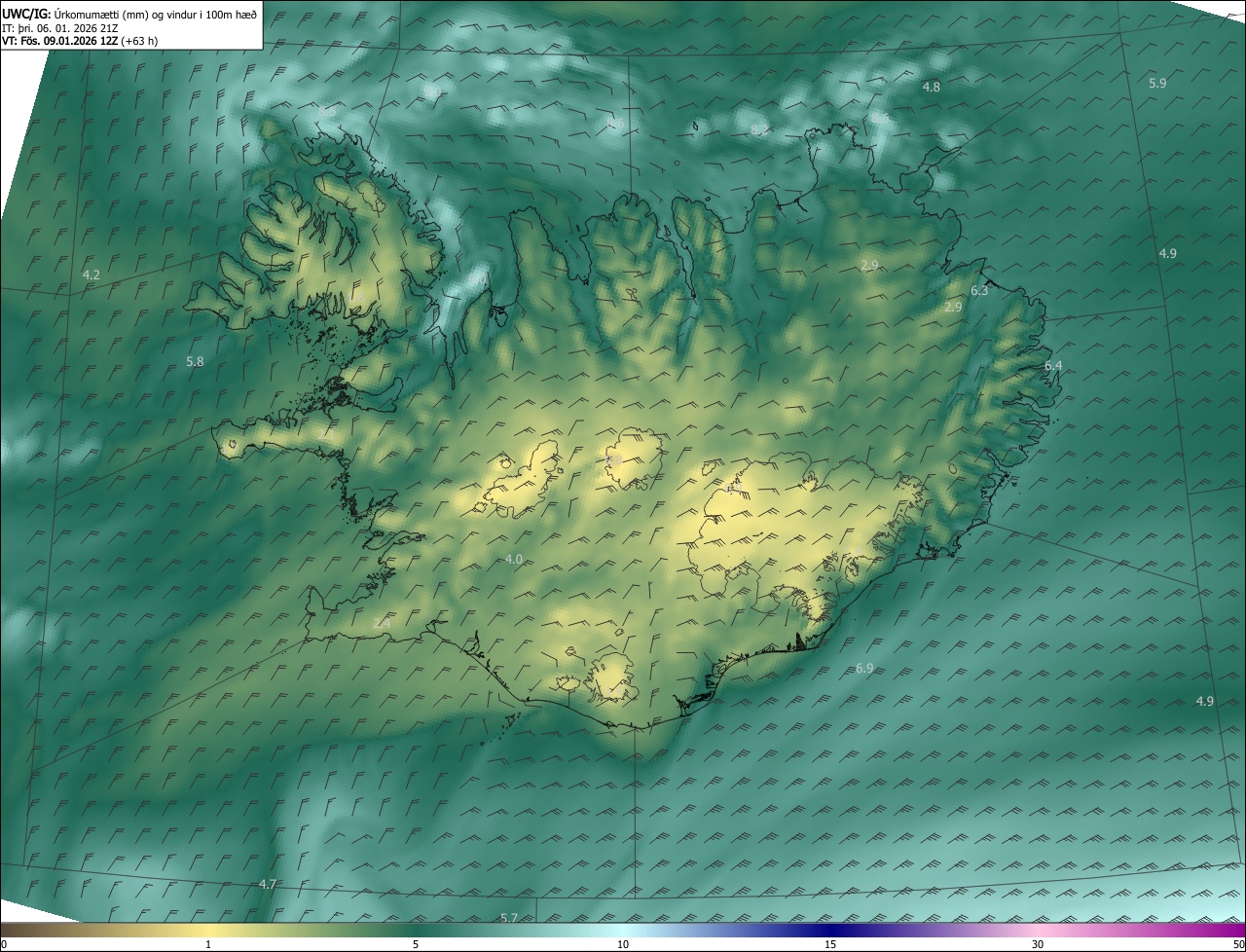This screenshot has height=952, width=1246.
Task: Click the 4.0 value label on the map
Action: point(514,559)
